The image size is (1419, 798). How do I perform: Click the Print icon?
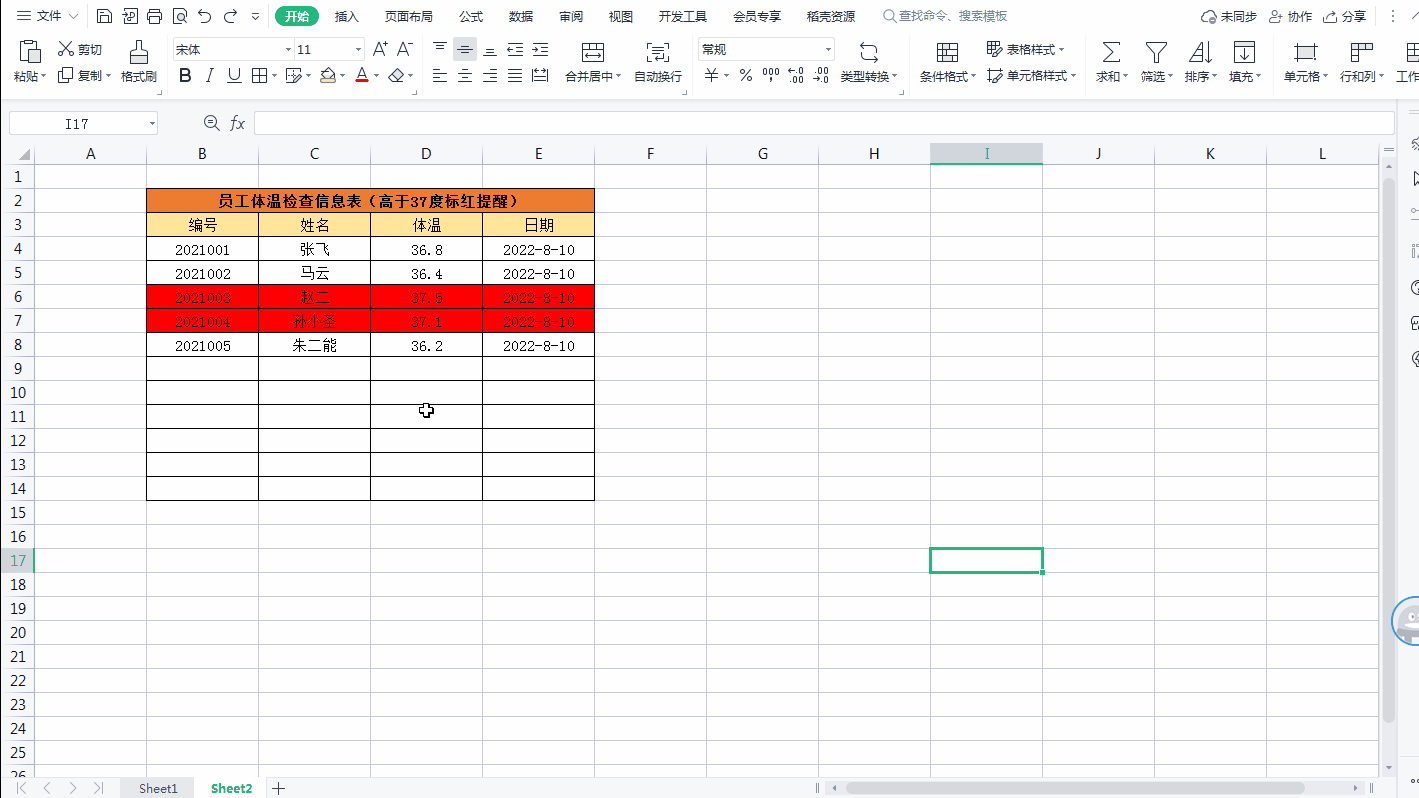154,16
